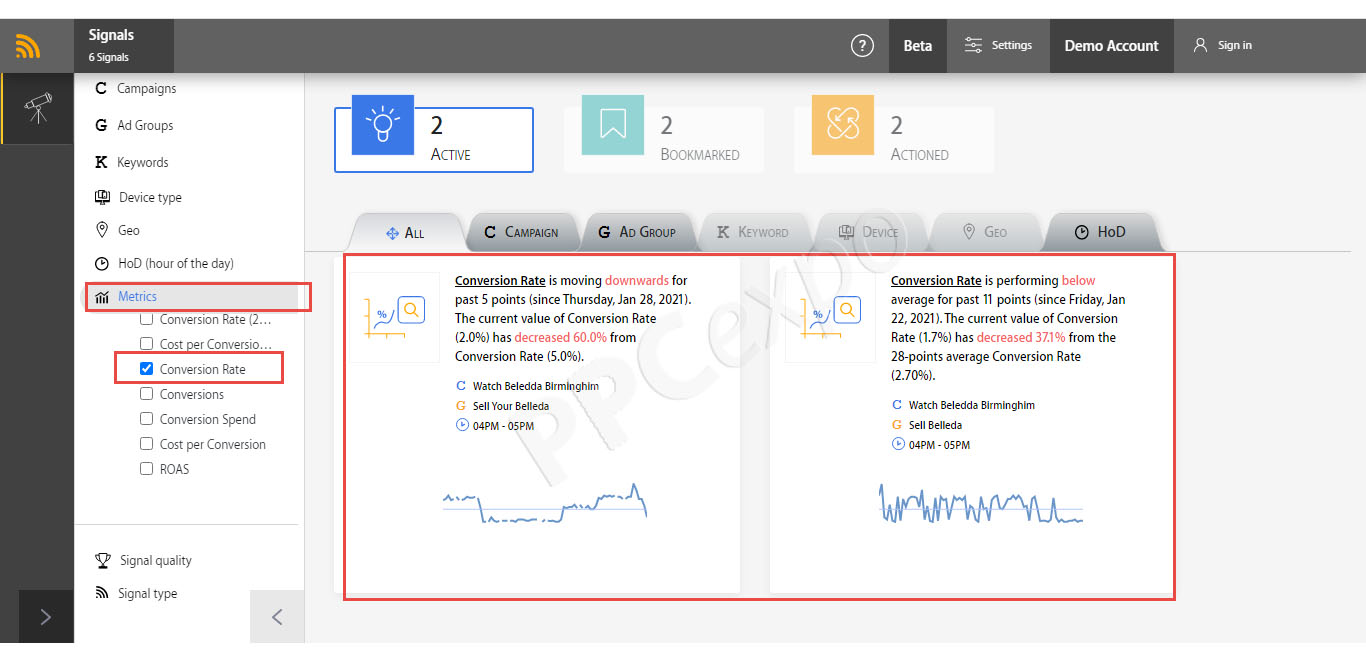
Task: Click the Sign in link
Action: point(1223,45)
